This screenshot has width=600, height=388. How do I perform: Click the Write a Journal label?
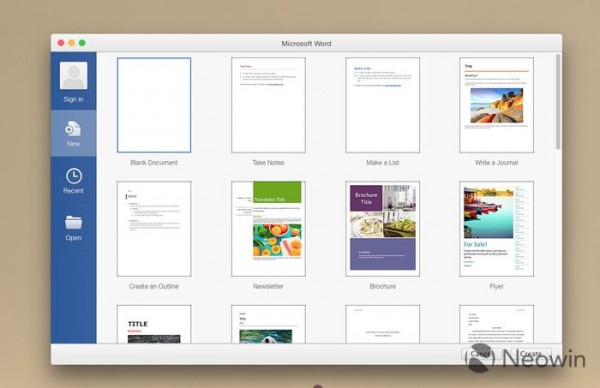coord(496,163)
